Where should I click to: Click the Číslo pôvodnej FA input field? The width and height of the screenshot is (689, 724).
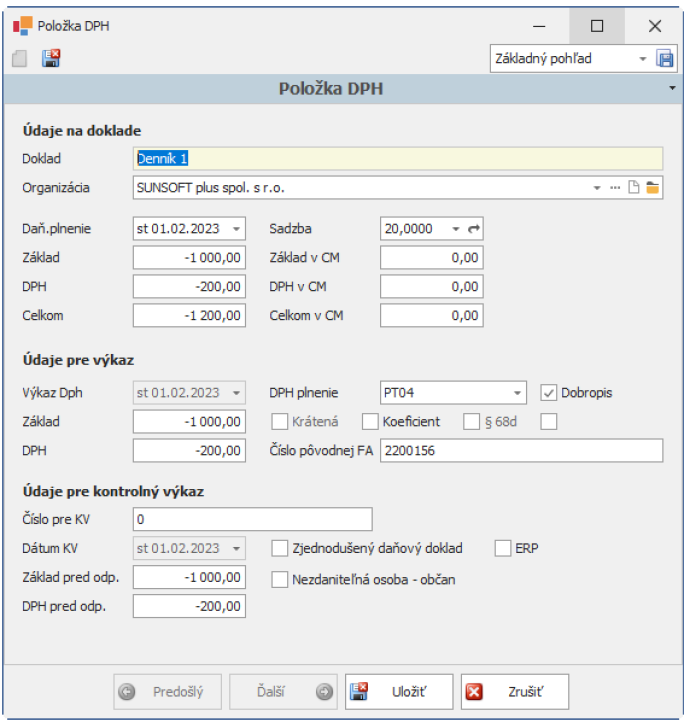(520, 451)
